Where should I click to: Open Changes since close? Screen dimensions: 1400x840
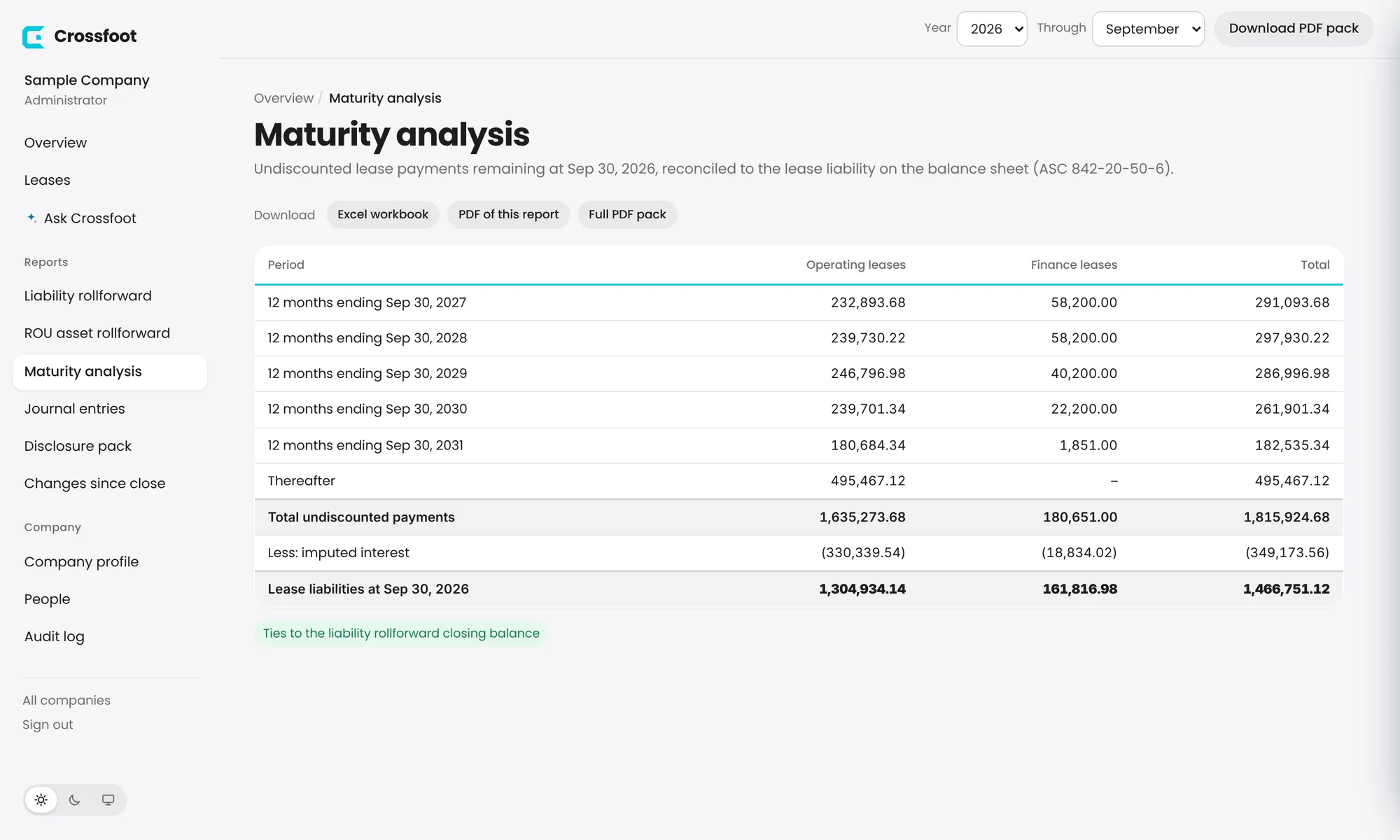coord(94,484)
